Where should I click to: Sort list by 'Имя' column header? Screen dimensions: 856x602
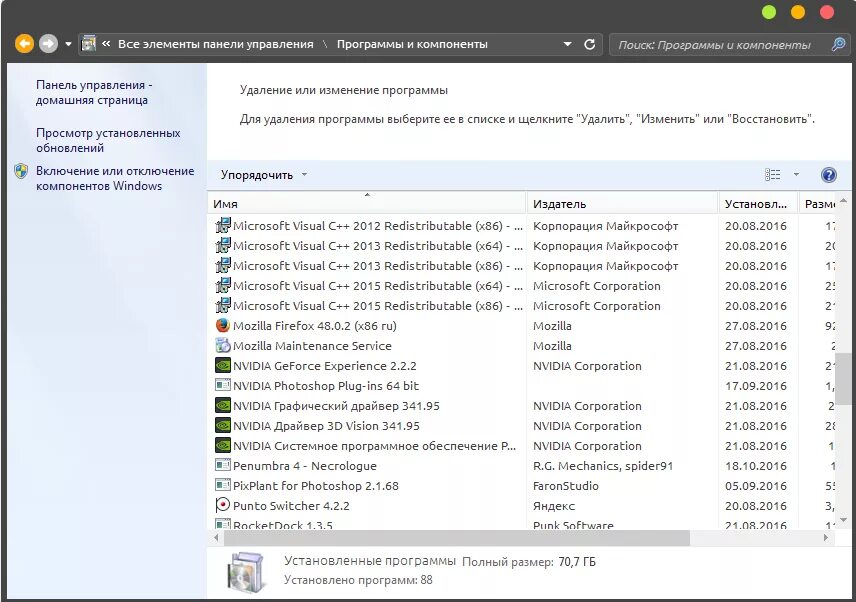pos(367,204)
